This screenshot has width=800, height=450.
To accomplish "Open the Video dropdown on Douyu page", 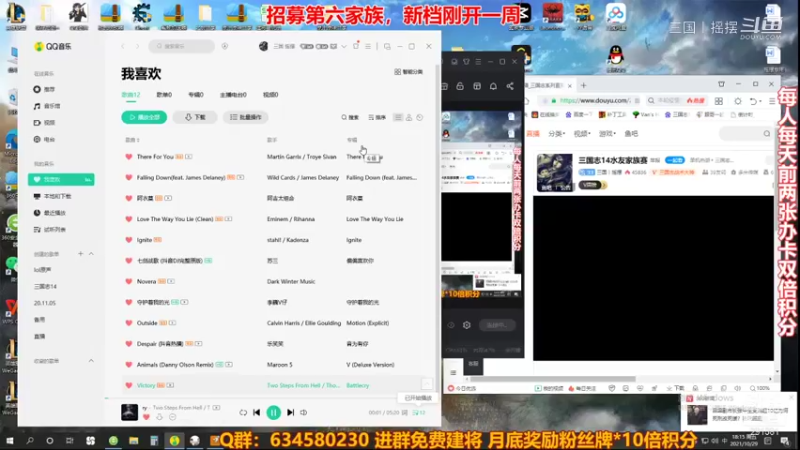I will click(x=582, y=134).
